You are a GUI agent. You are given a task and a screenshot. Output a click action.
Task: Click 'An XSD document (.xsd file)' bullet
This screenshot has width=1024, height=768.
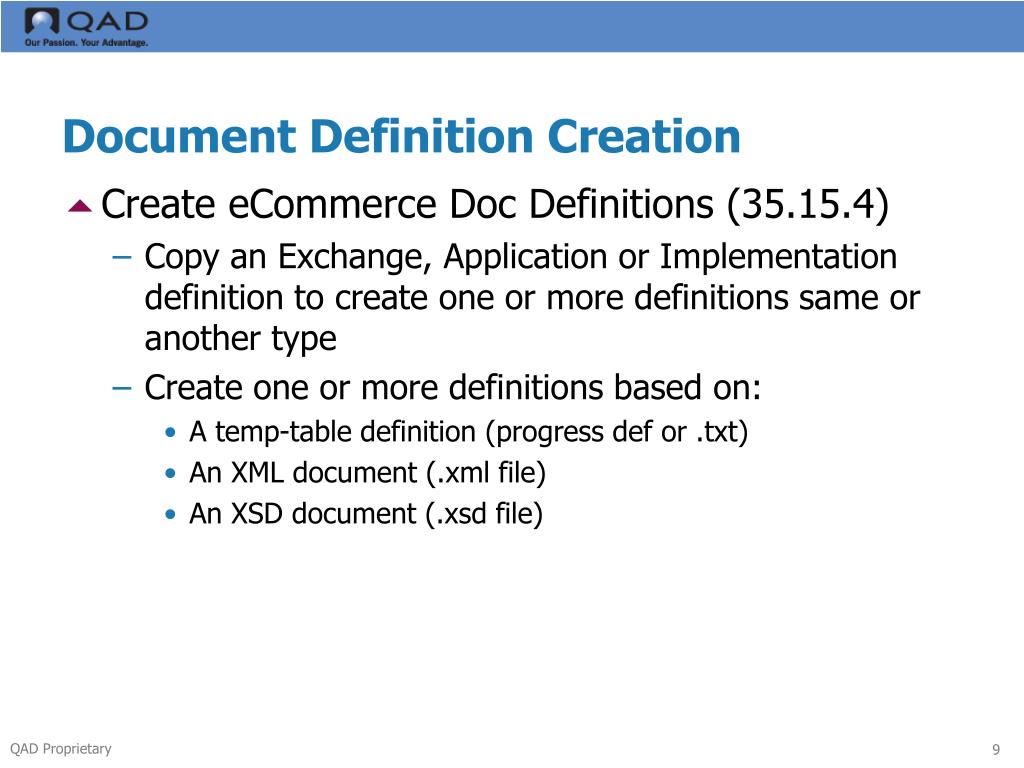coord(366,514)
